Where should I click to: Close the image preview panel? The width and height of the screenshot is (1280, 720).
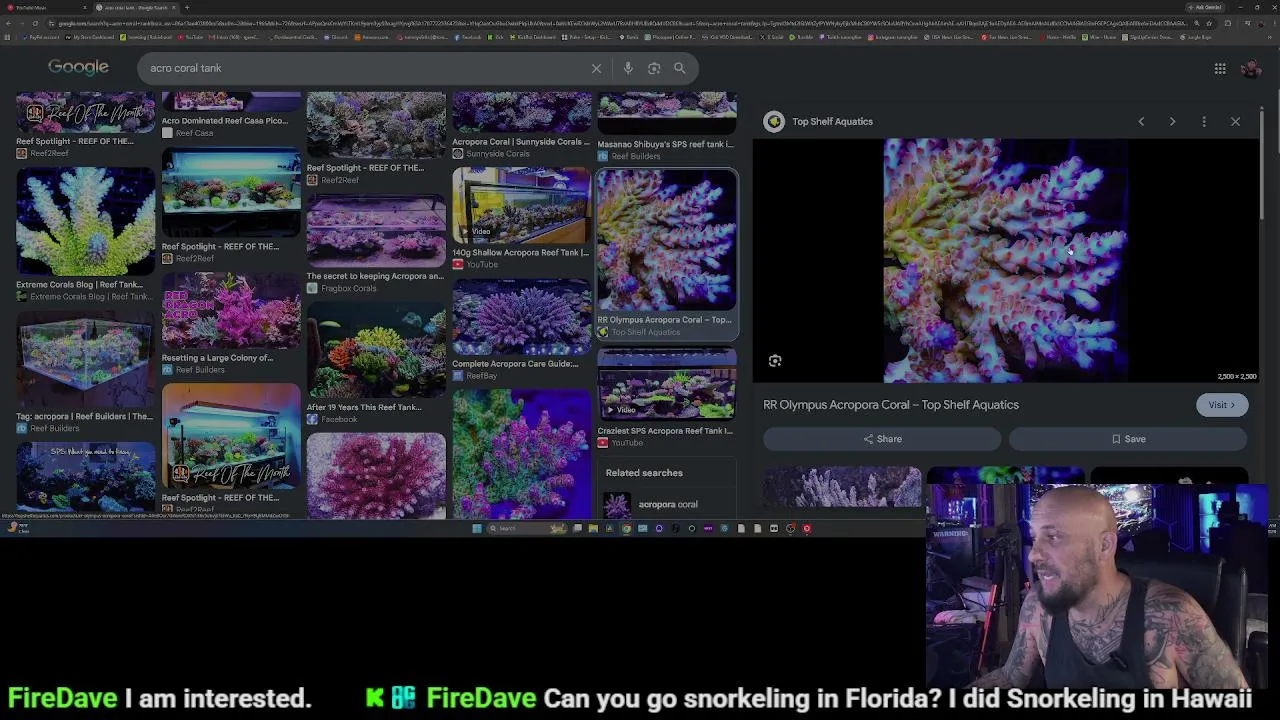pyautogui.click(x=1235, y=121)
